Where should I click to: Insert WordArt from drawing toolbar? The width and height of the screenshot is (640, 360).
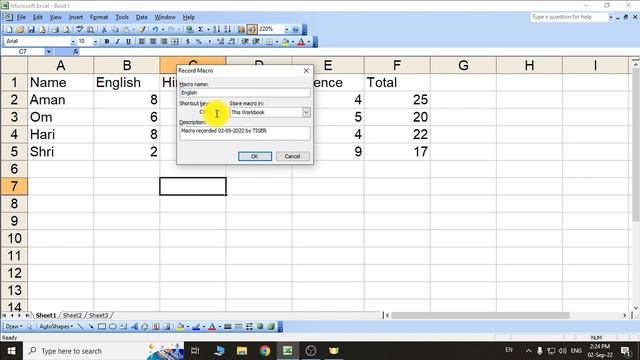[134, 327]
